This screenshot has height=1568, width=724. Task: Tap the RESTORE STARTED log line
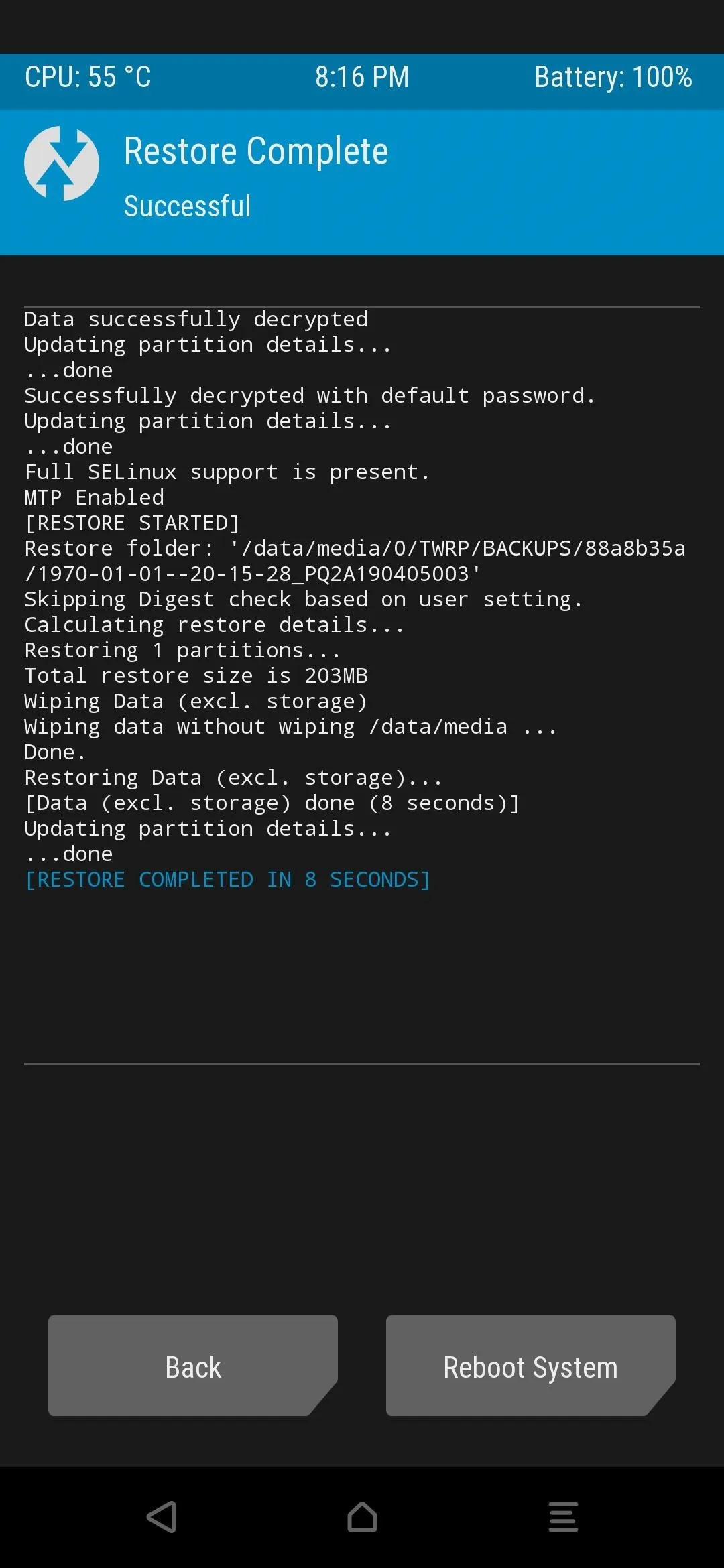coord(132,523)
